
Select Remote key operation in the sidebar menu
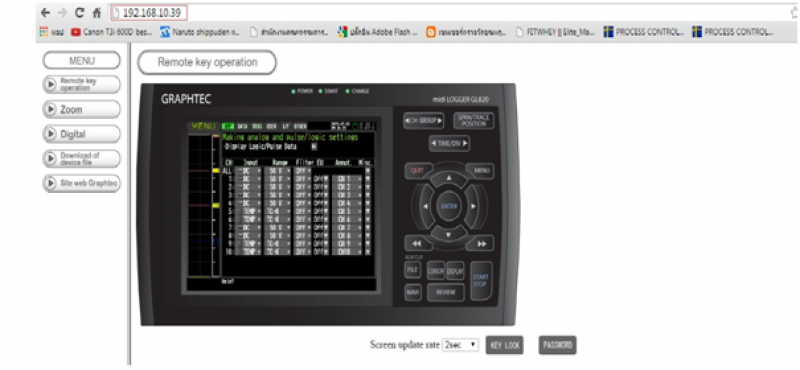click(x=82, y=85)
